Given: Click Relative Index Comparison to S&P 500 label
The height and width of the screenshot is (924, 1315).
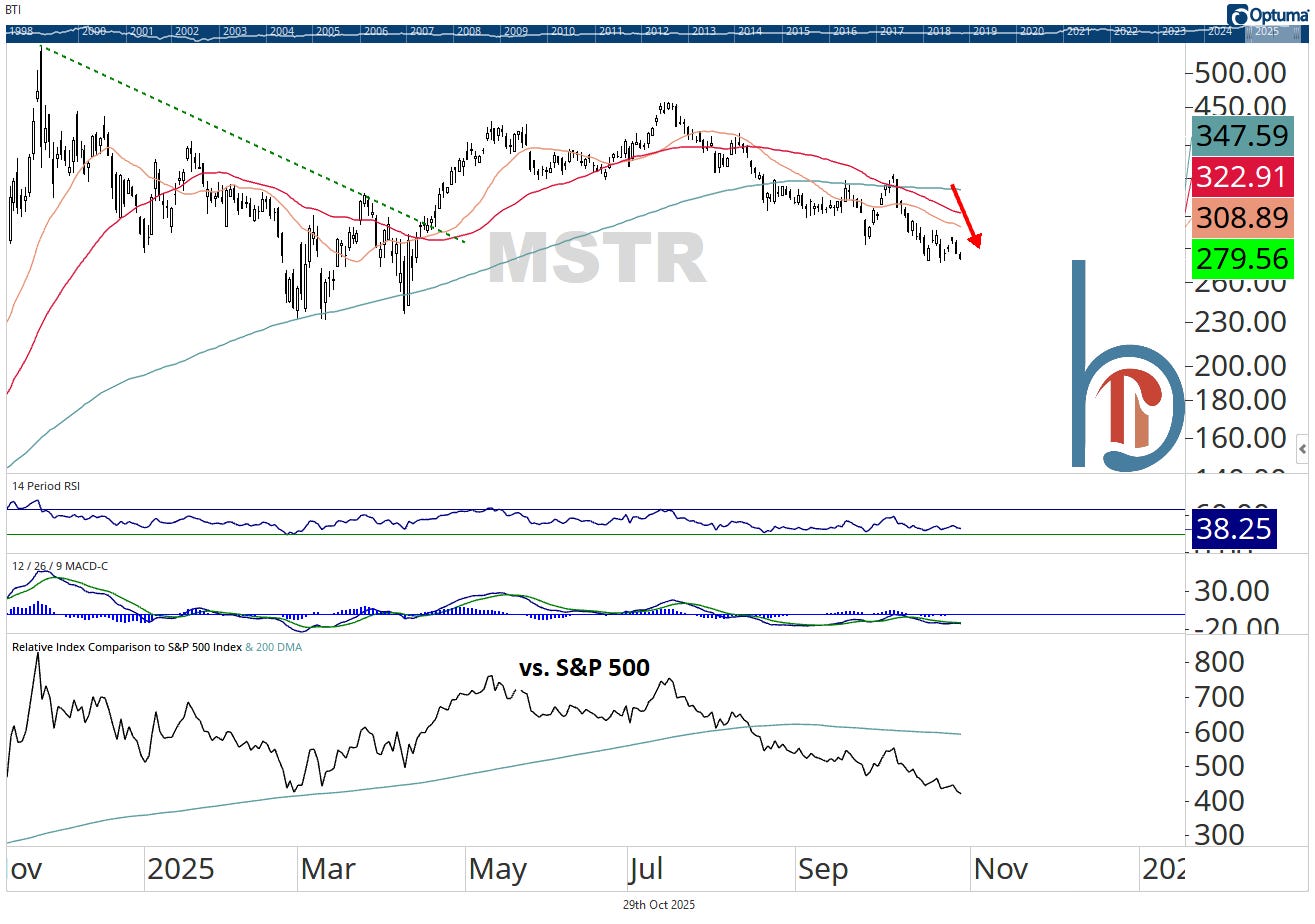Looking at the screenshot, I should (x=127, y=647).
